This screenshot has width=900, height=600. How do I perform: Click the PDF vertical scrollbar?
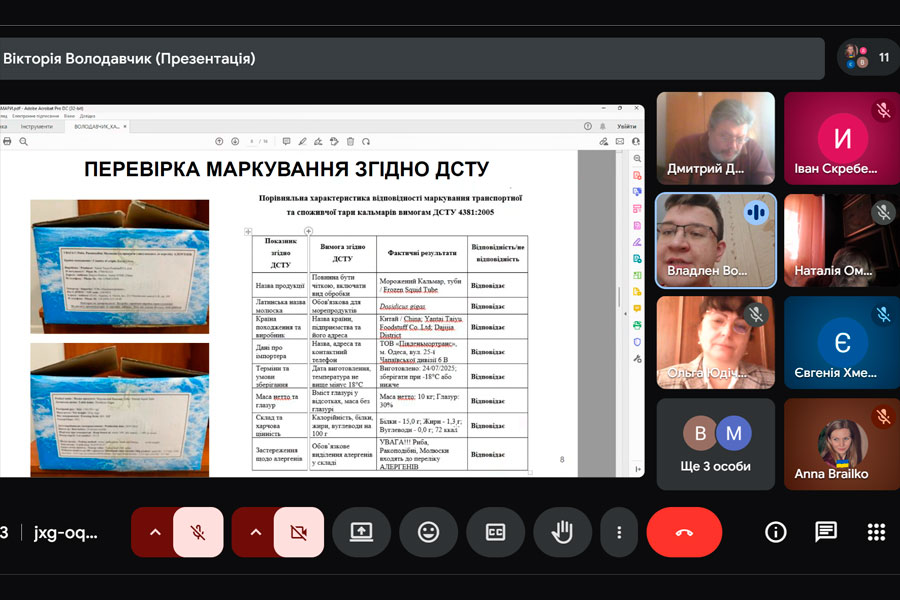point(619,300)
